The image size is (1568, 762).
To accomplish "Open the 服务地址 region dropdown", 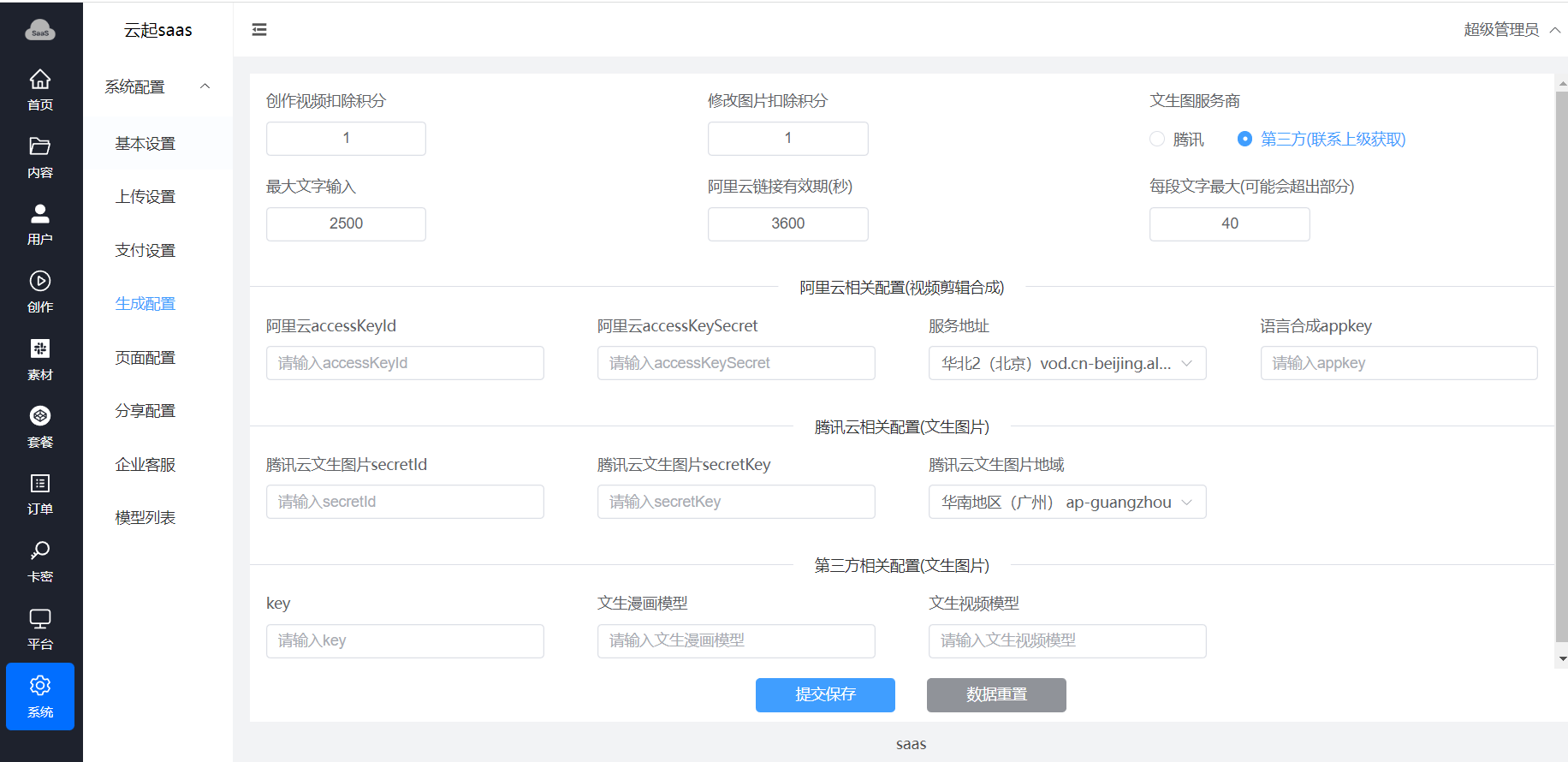I will click(x=1067, y=363).
